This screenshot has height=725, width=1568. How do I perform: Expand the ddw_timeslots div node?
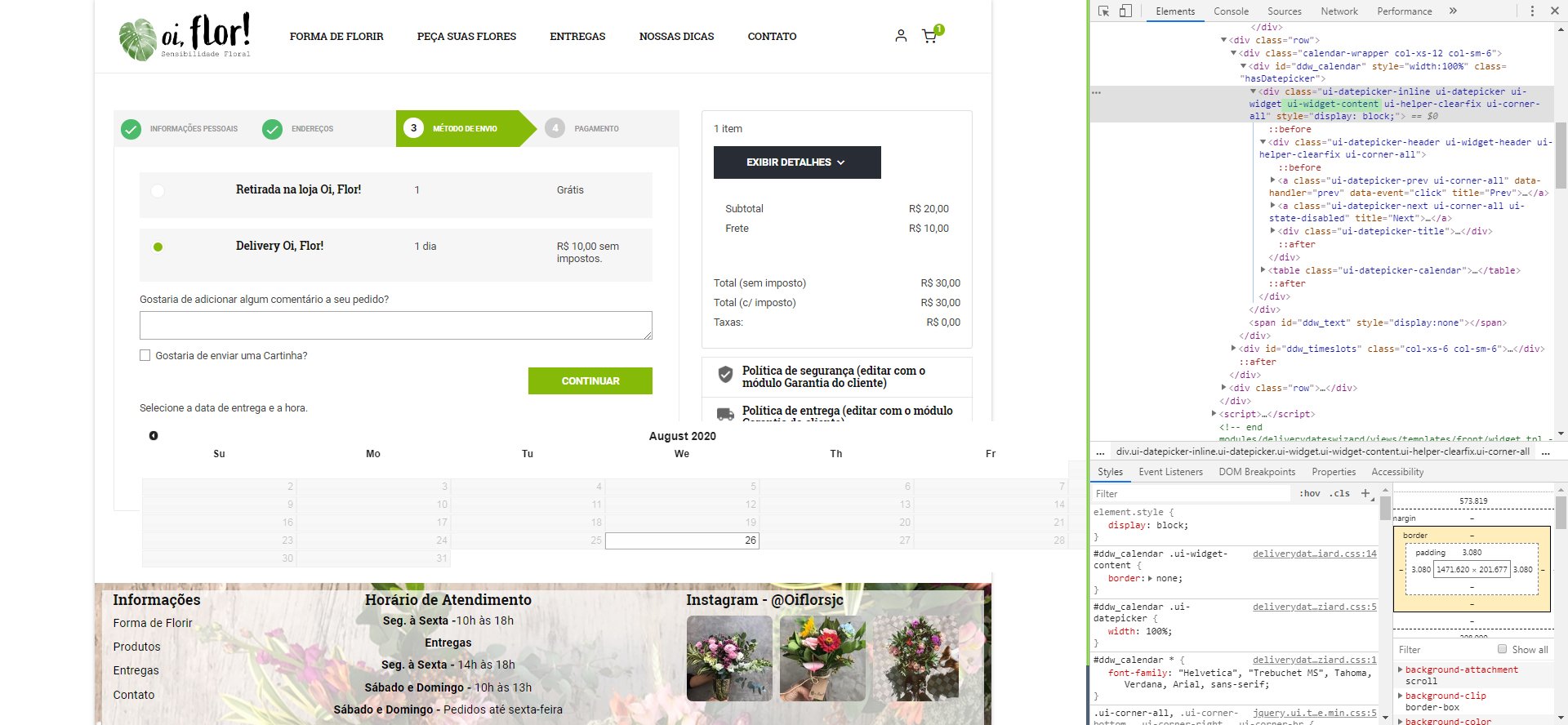coord(1233,349)
